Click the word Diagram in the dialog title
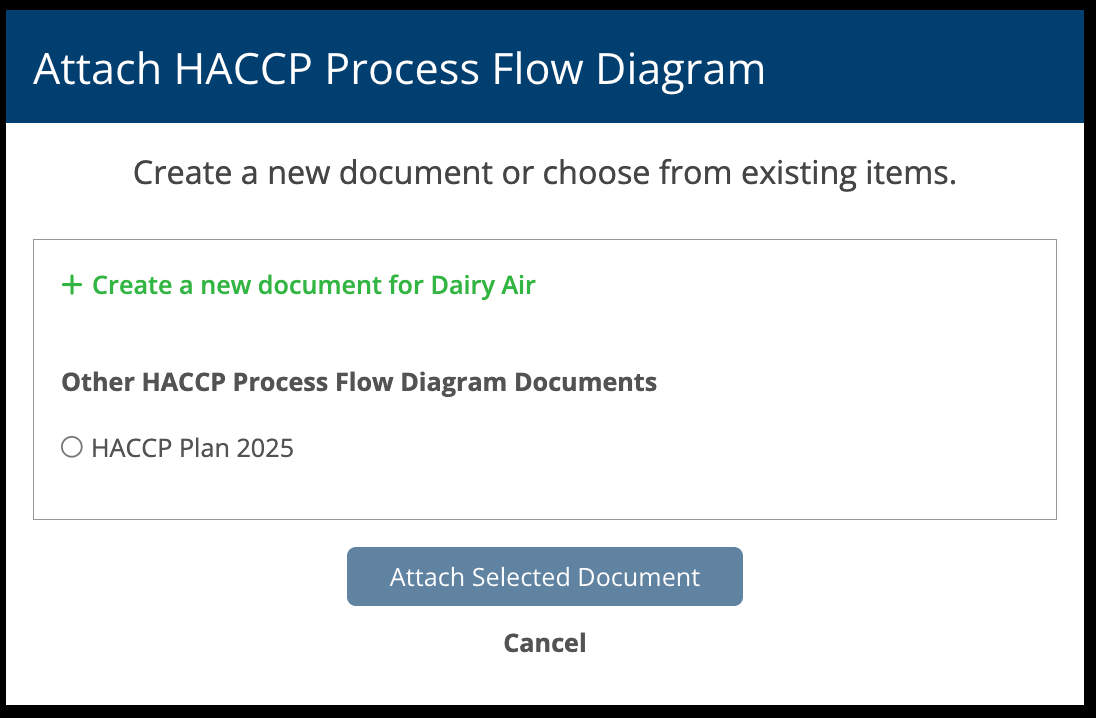 [x=680, y=70]
